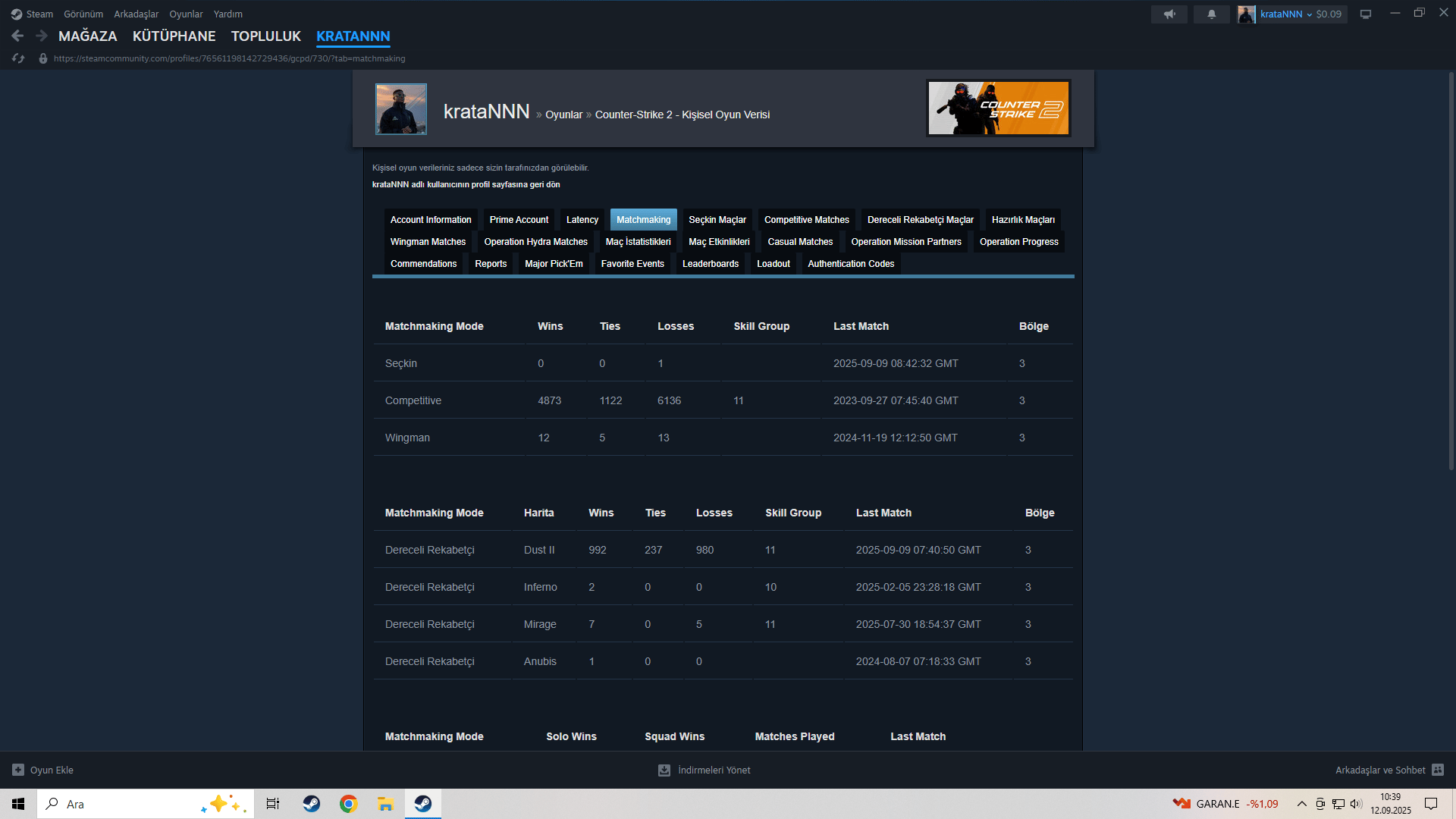Open Chrome from the taskbar

pyautogui.click(x=349, y=804)
